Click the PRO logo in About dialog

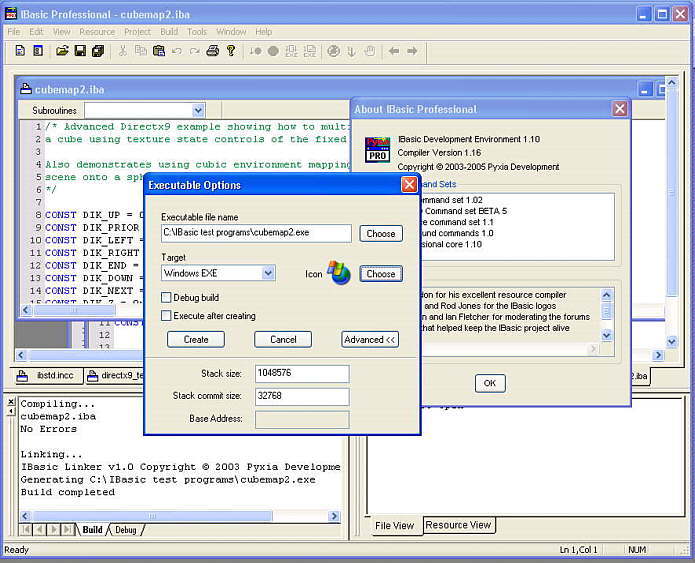377,149
